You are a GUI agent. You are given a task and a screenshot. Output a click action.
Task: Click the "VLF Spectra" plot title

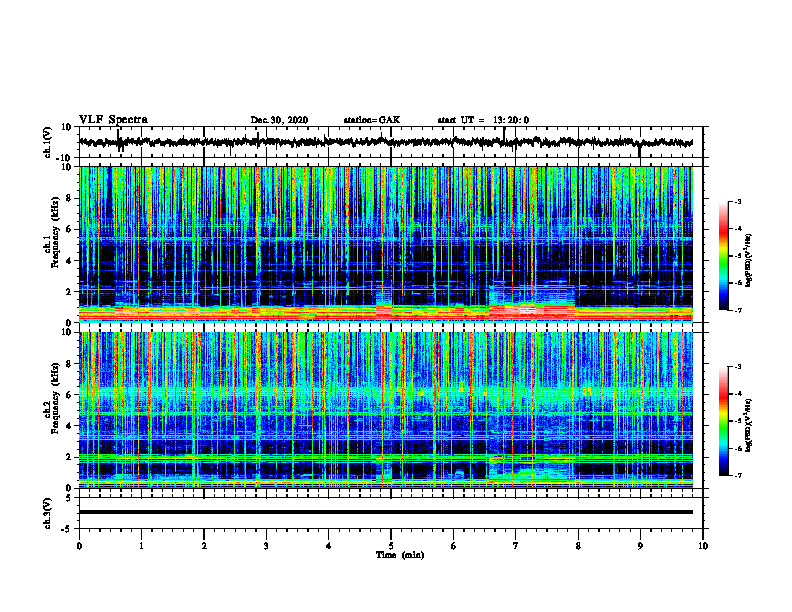[x=113, y=119]
